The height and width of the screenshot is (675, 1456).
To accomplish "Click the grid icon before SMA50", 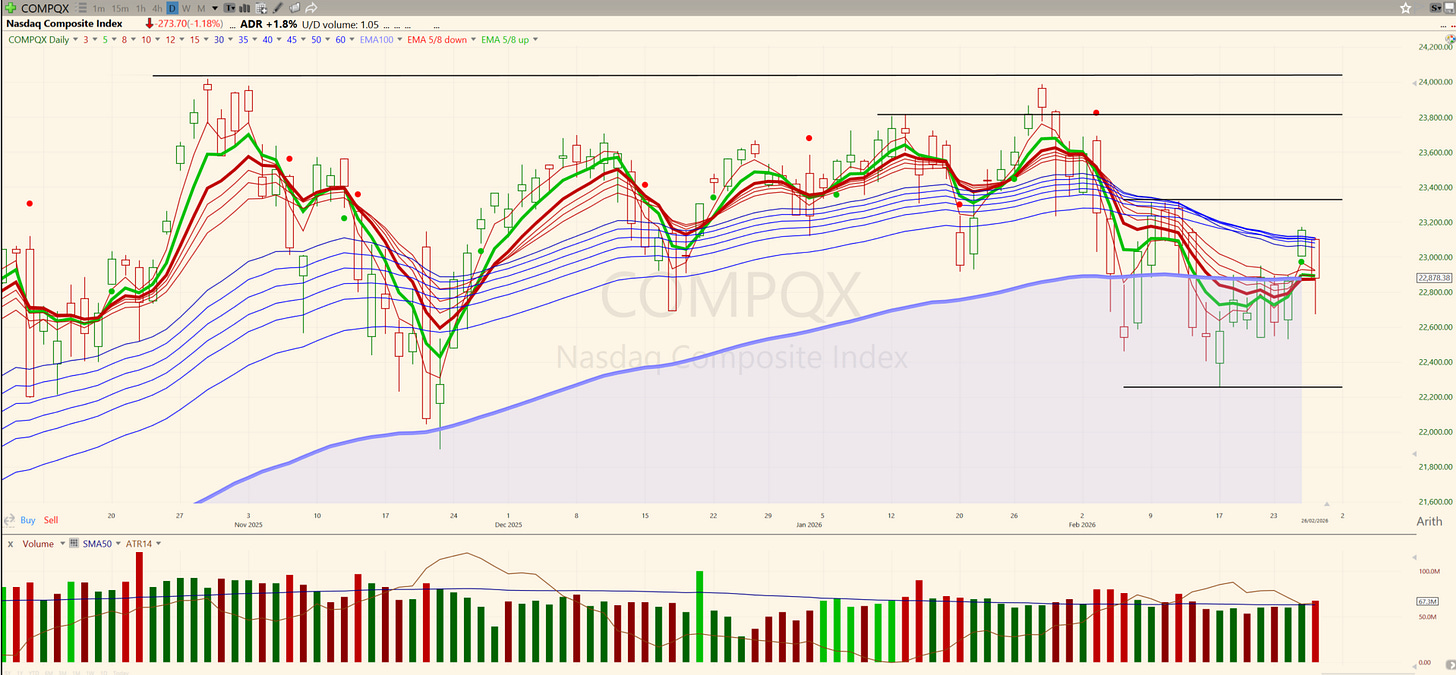I will pos(74,542).
